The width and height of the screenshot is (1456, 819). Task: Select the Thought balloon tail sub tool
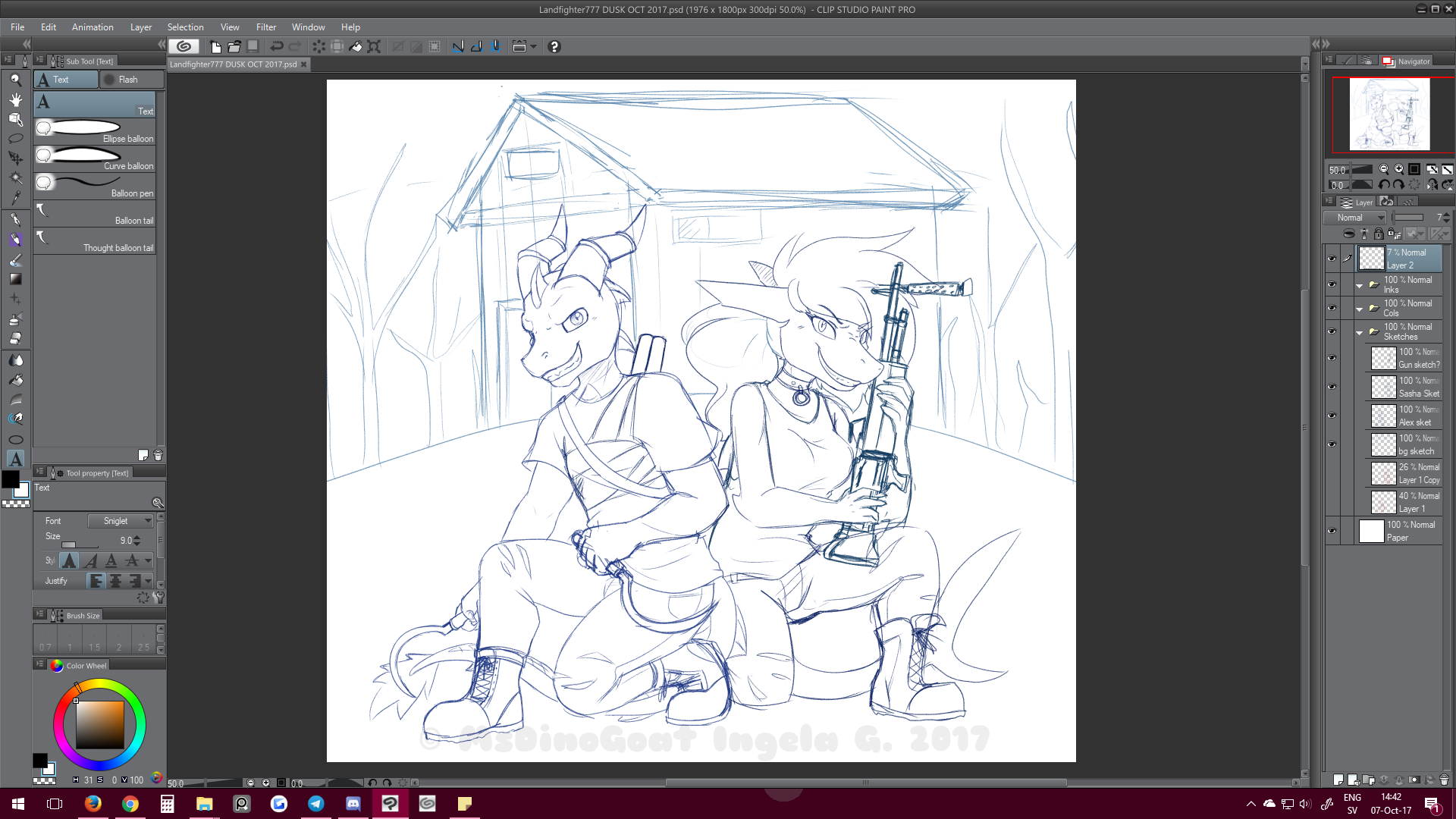tap(95, 241)
